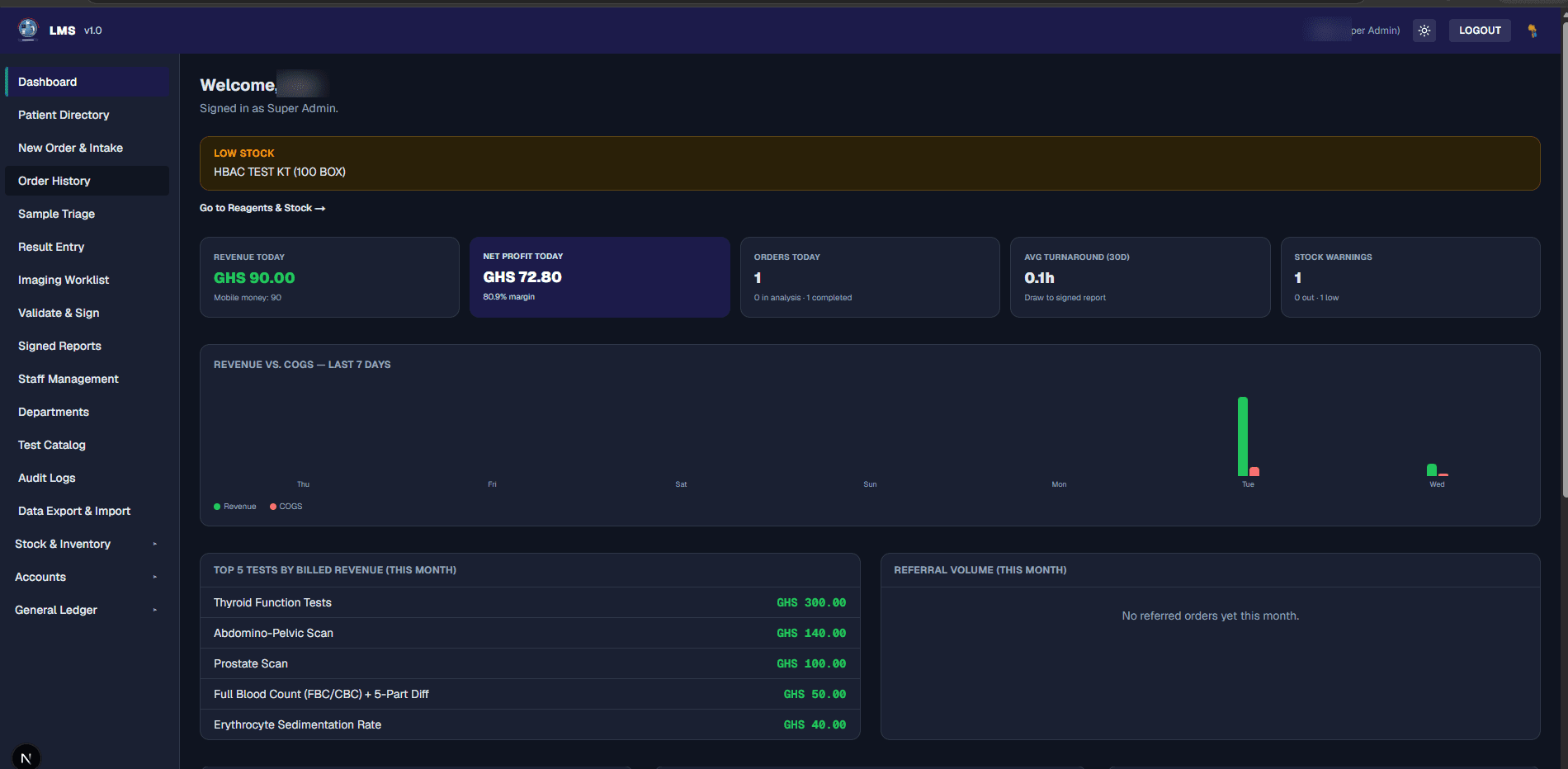The image size is (1568, 769).
Task: Click the yellow icon next to Logout
Action: [x=1533, y=31]
